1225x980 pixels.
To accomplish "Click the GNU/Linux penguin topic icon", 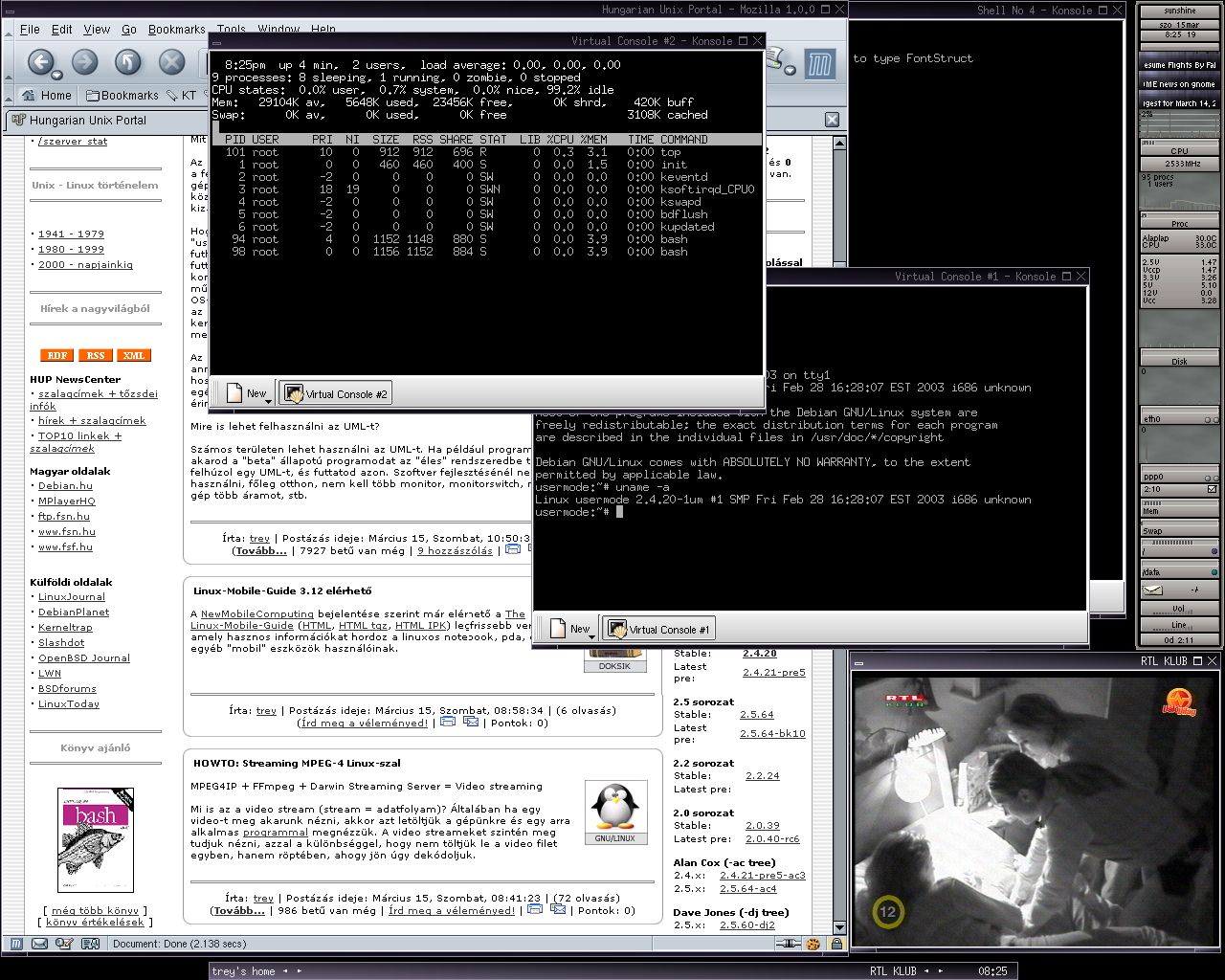I will pyautogui.click(x=614, y=813).
